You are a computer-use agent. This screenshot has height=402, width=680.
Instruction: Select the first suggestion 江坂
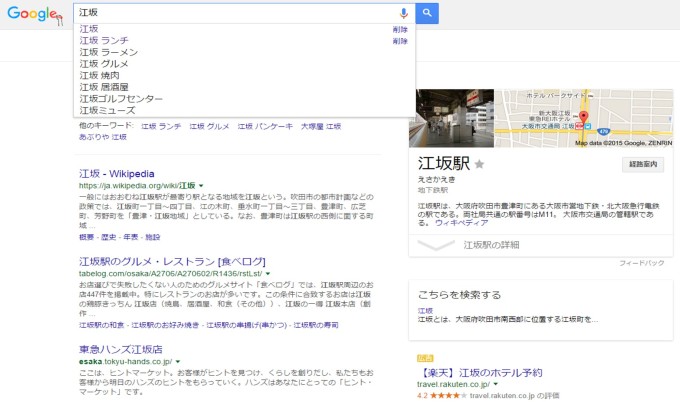click(x=89, y=29)
